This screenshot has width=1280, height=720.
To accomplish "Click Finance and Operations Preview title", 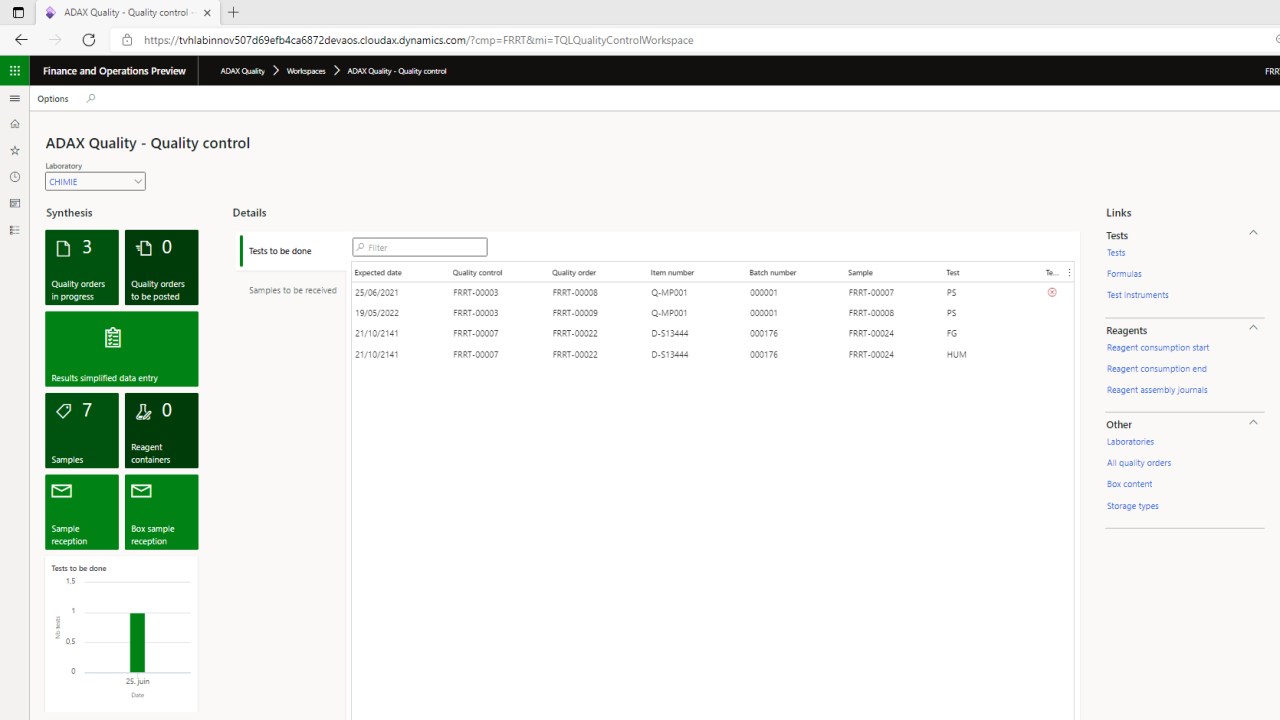I will (114, 71).
